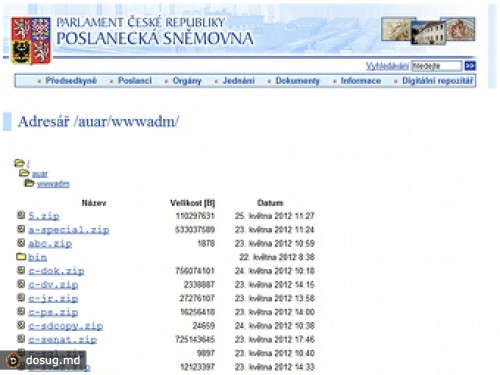Click the file icon beside c-dok.zip
The width and height of the screenshot is (500, 375).
pyautogui.click(x=21, y=270)
